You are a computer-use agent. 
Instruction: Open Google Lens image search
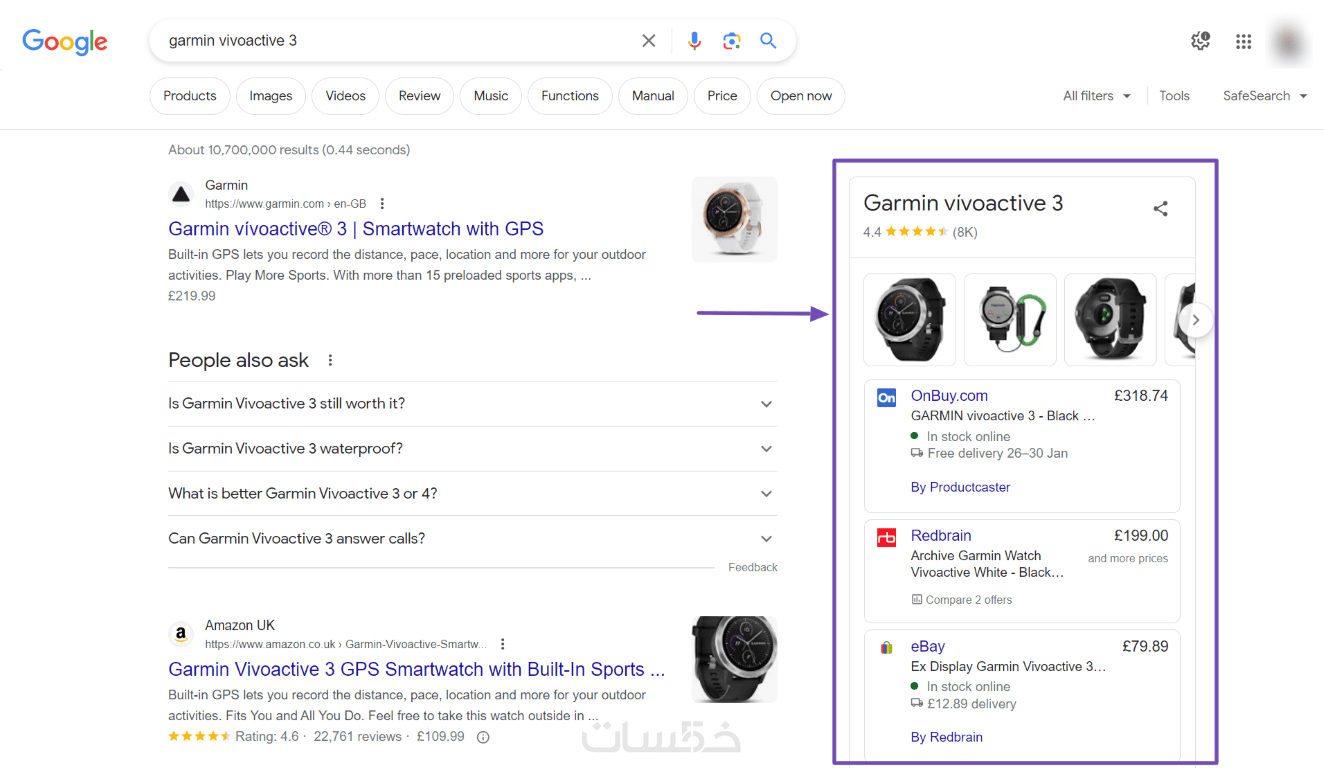tap(732, 41)
